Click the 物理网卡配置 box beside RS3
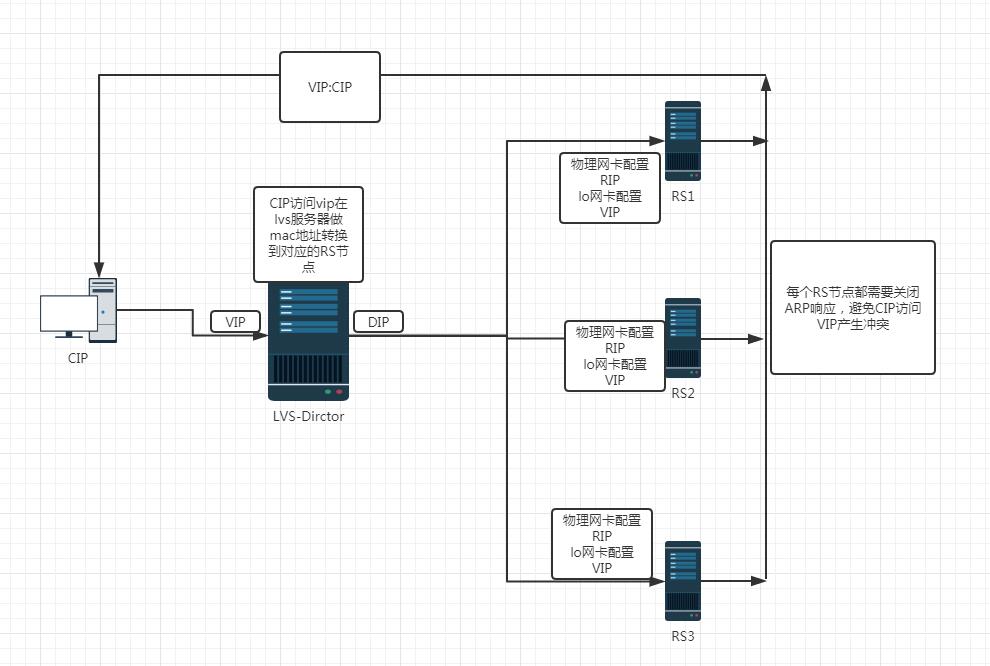 [x=602, y=544]
